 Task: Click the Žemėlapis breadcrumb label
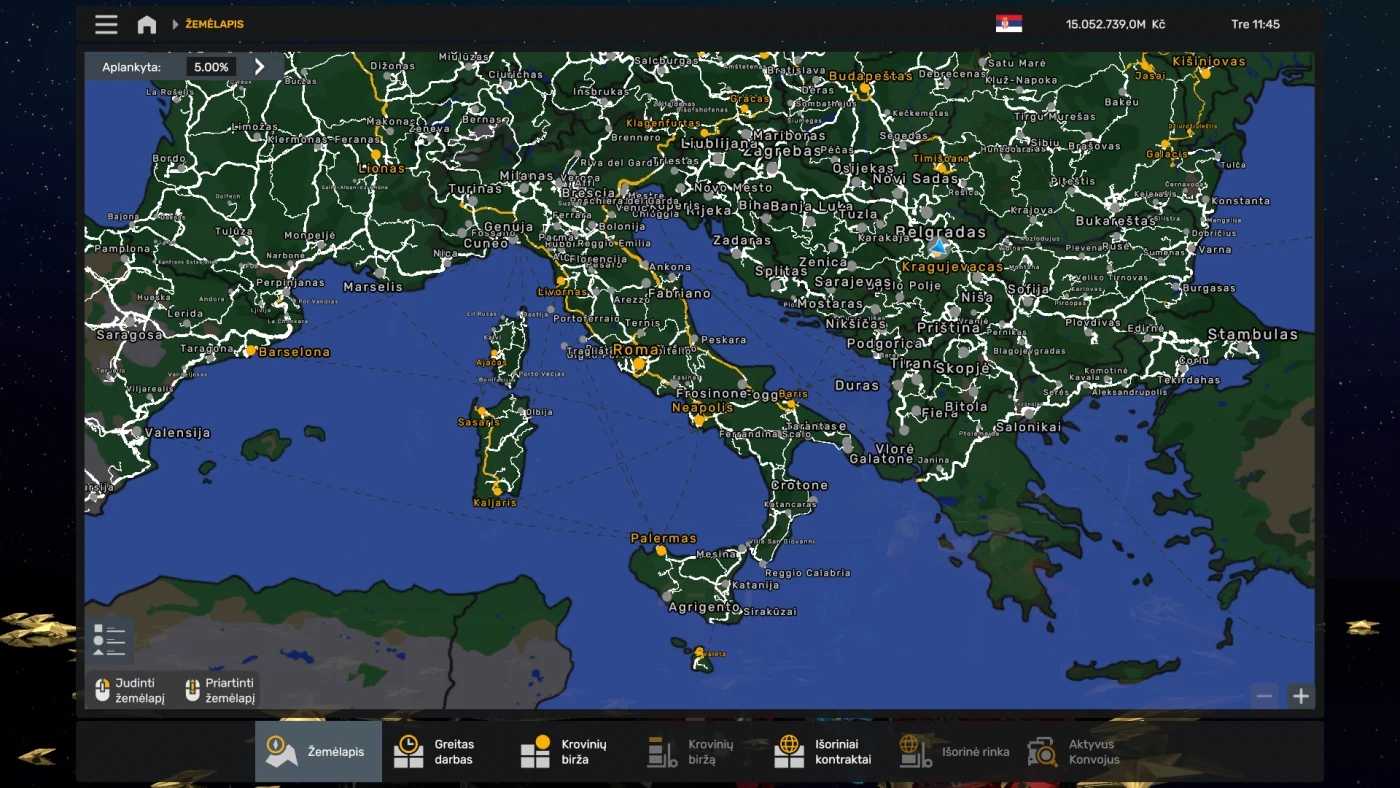pyautogui.click(x=214, y=24)
